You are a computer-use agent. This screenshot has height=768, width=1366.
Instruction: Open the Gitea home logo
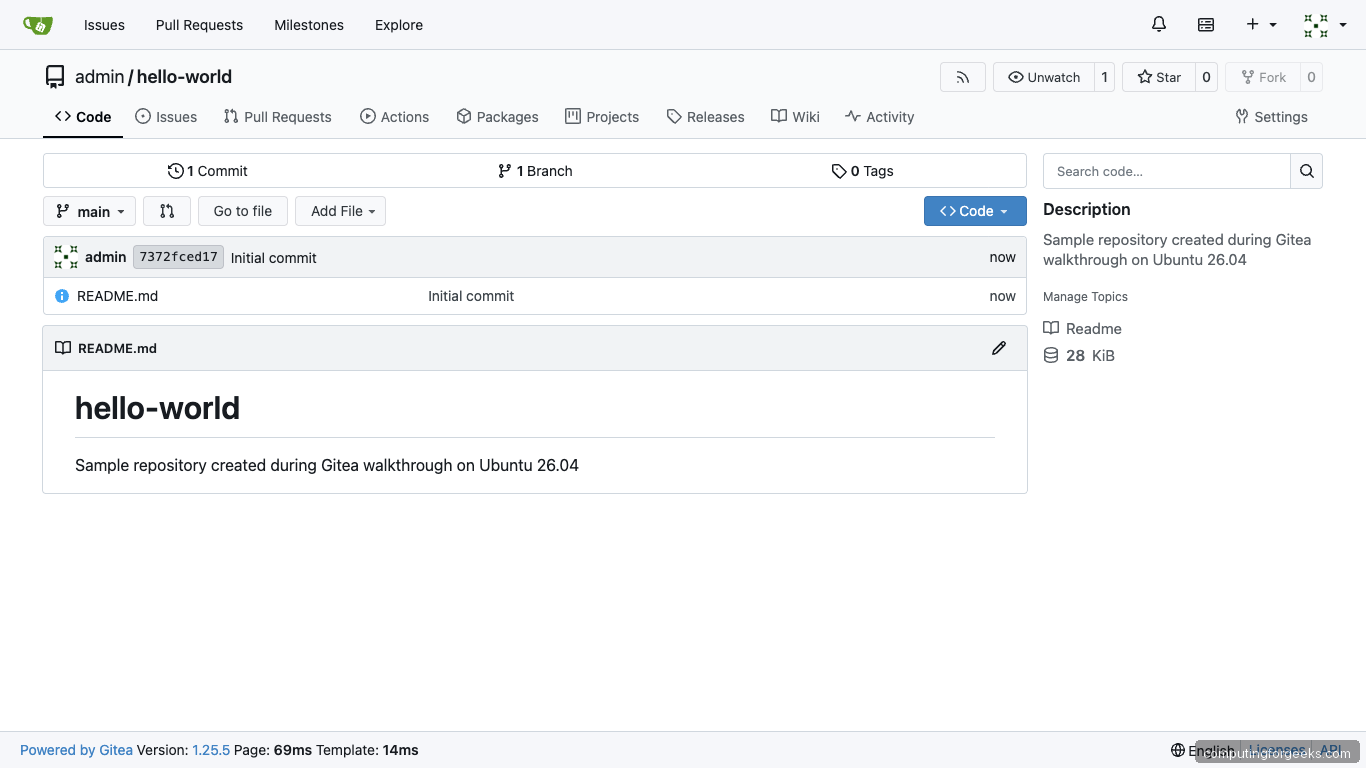38,24
